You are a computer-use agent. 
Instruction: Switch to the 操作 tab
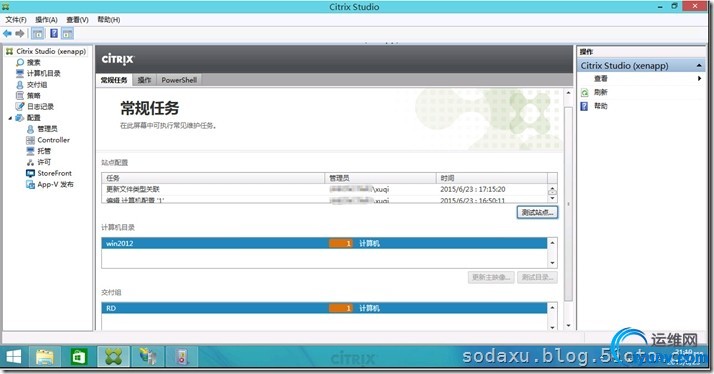pos(144,80)
